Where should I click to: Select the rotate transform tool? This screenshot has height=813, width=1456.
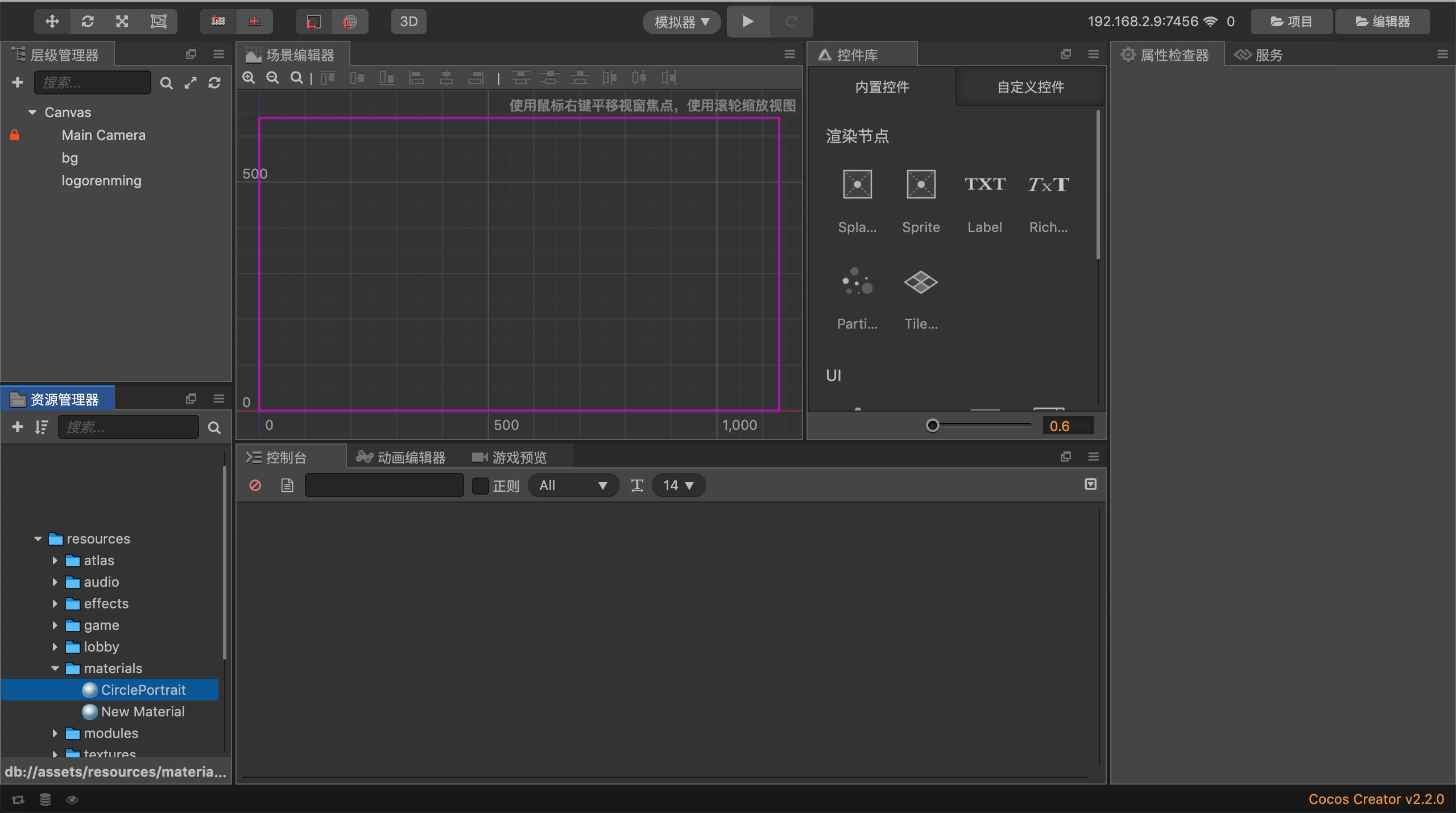click(x=88, y=22)
